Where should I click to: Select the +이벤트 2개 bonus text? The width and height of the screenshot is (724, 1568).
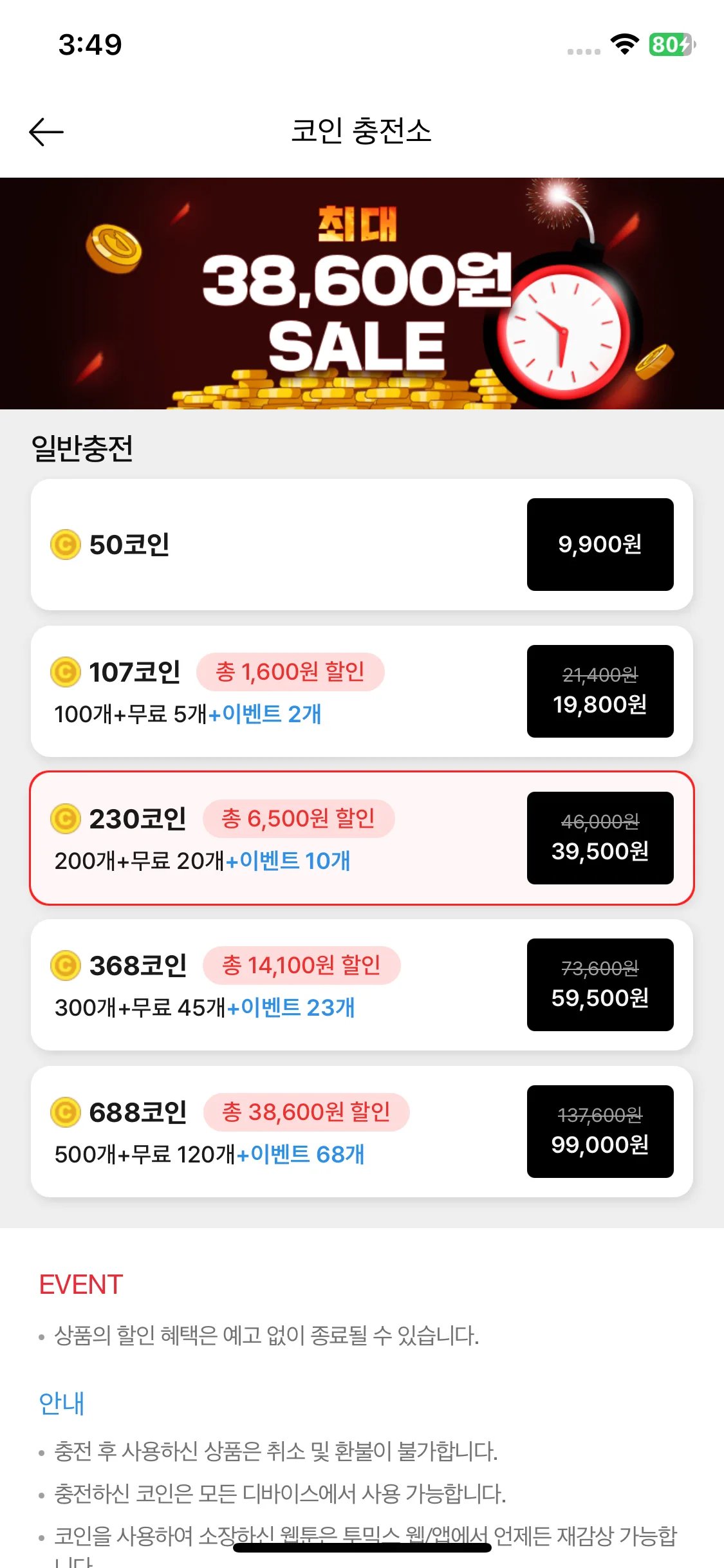265,714
